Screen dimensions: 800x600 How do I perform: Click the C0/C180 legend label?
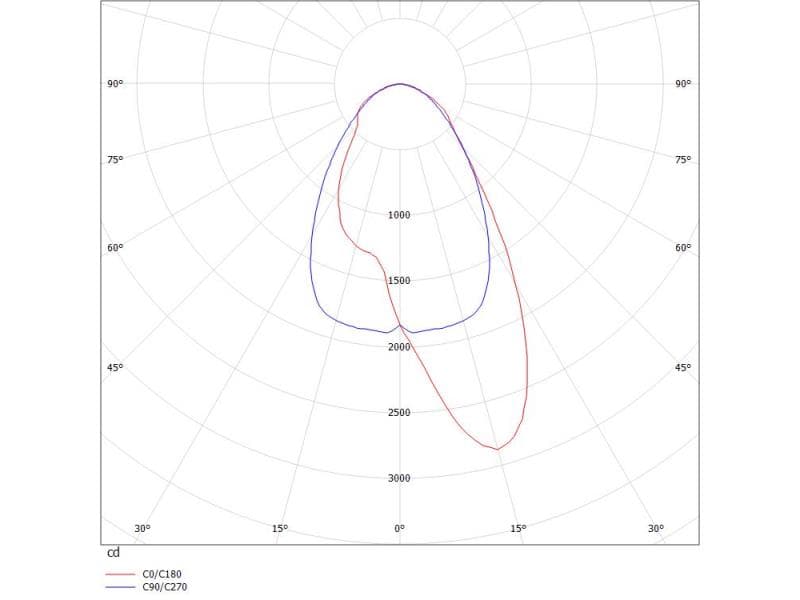163,574
